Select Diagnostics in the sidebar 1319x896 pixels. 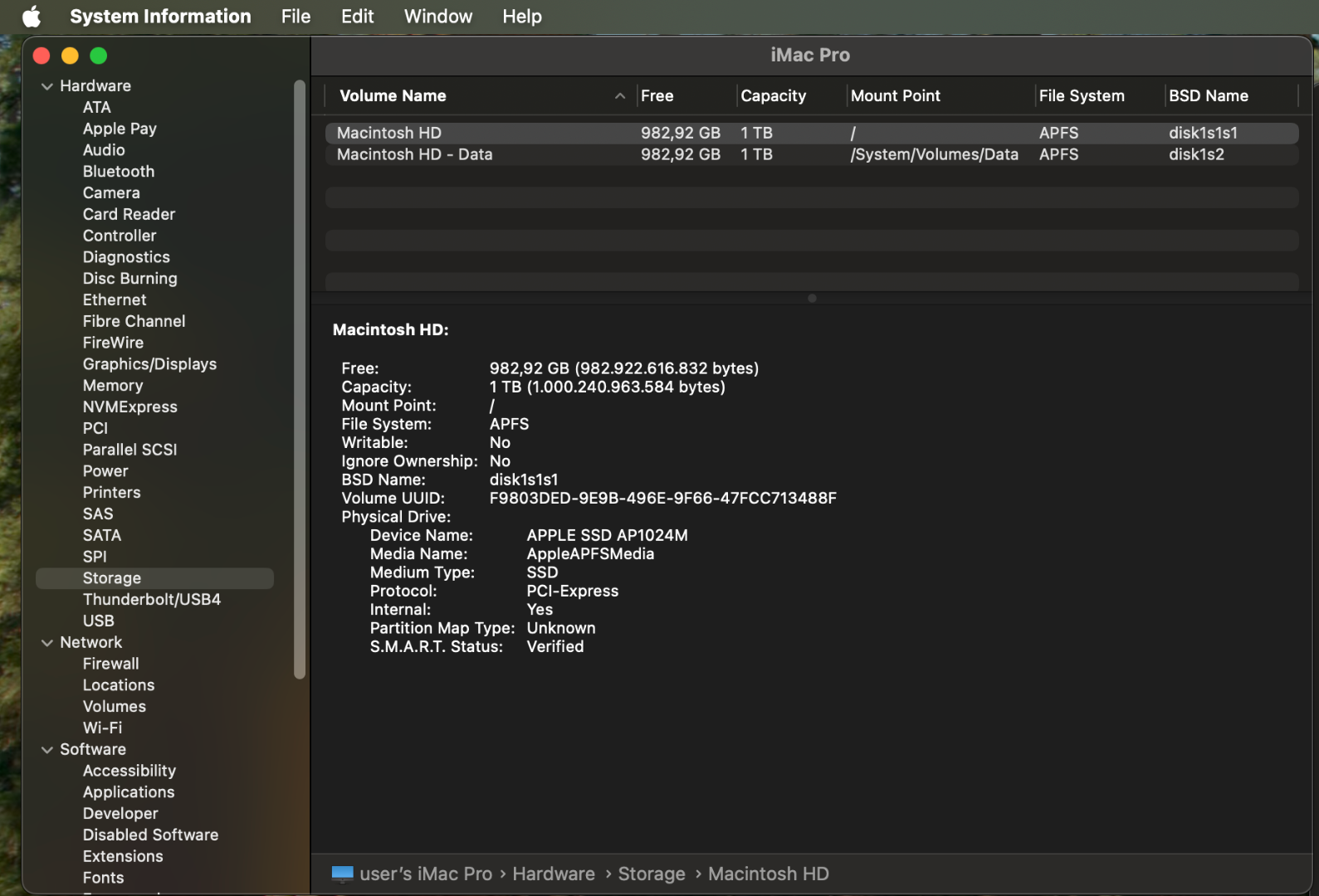click(x=126, y=258)
